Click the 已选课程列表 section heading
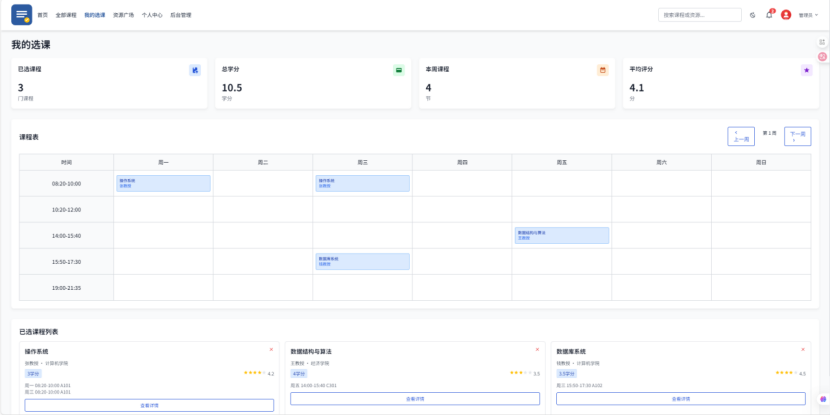This screenshot has height=416, width=831. [39, 332]
